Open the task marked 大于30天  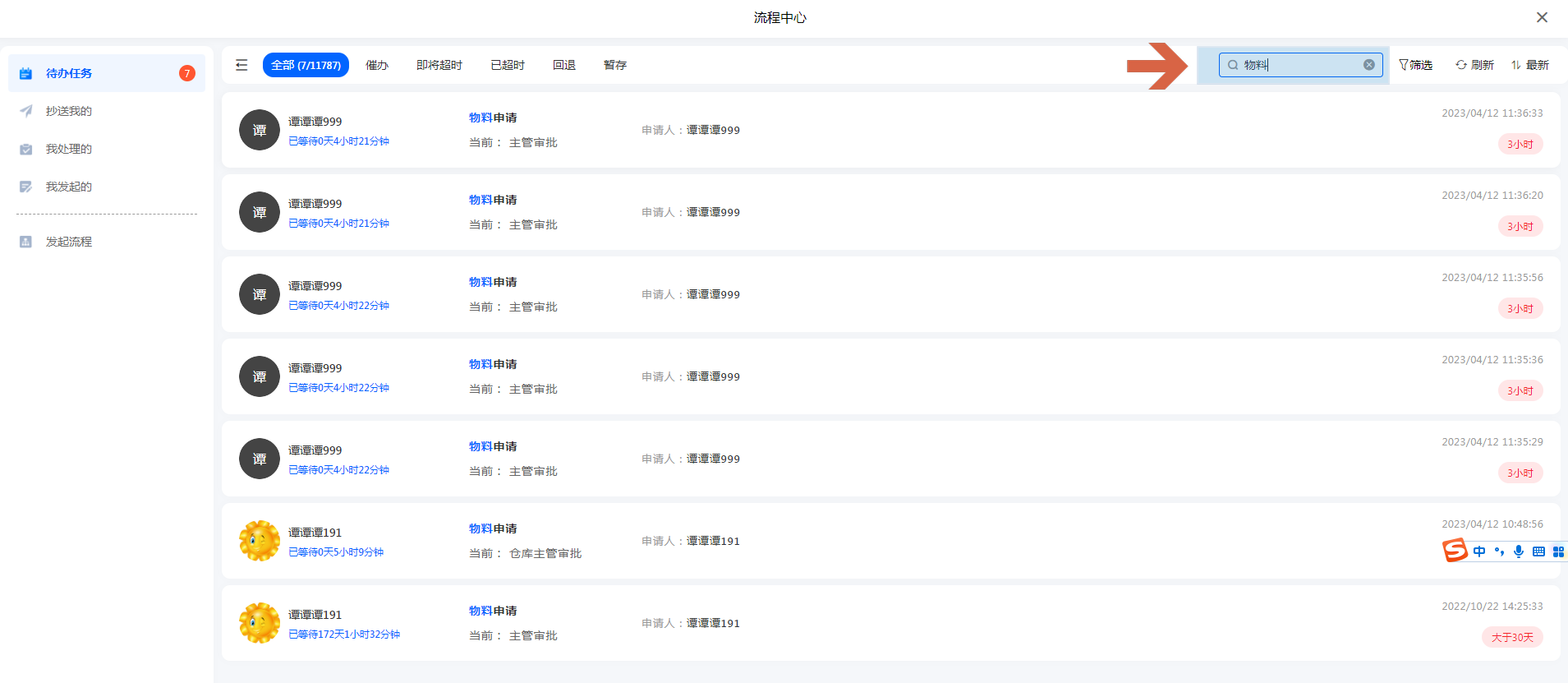(x=1511, y=637)
